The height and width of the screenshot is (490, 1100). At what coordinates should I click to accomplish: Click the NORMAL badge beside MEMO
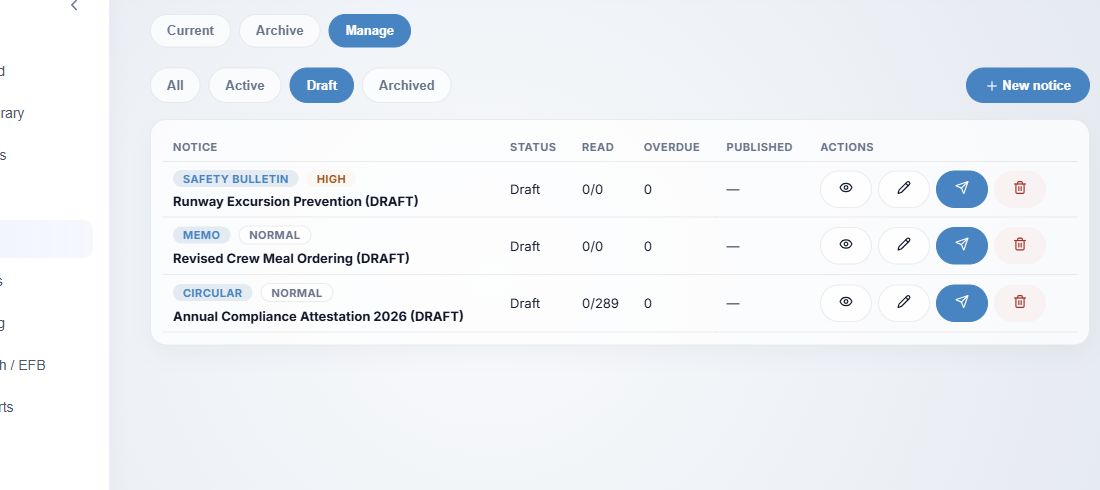274,235
